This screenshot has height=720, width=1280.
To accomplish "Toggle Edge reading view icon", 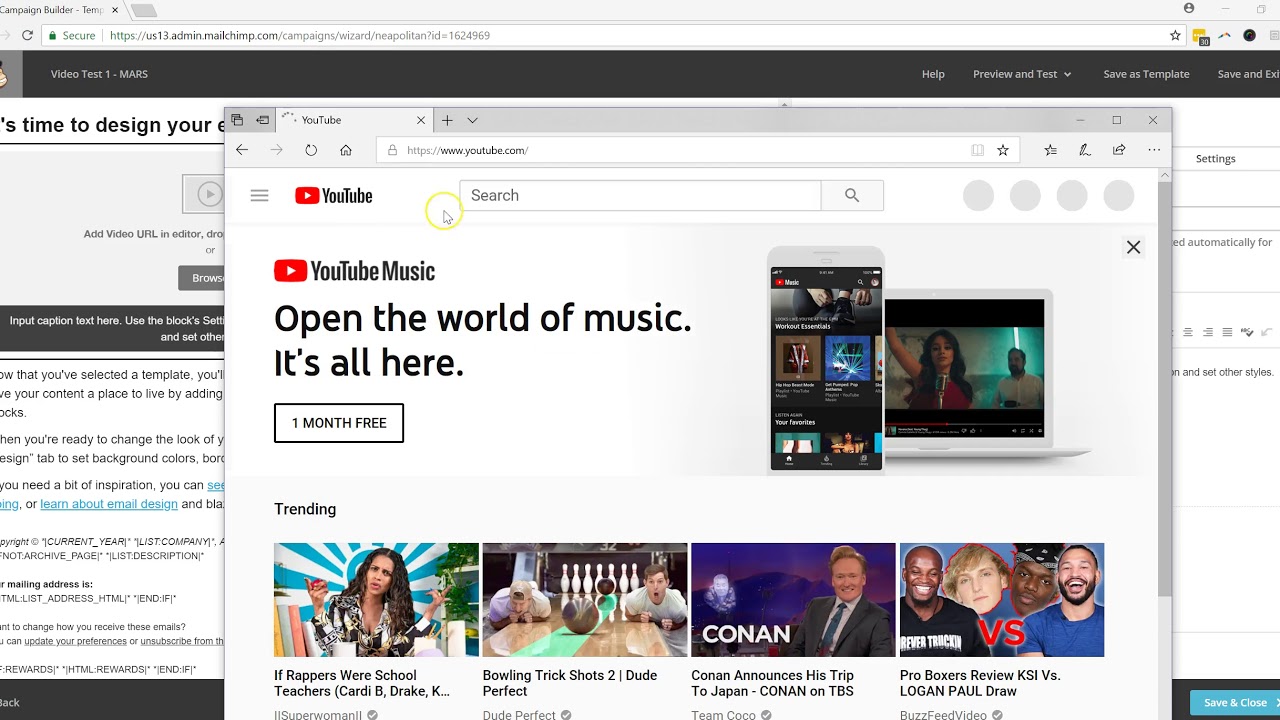I will [x=977, y=150].
